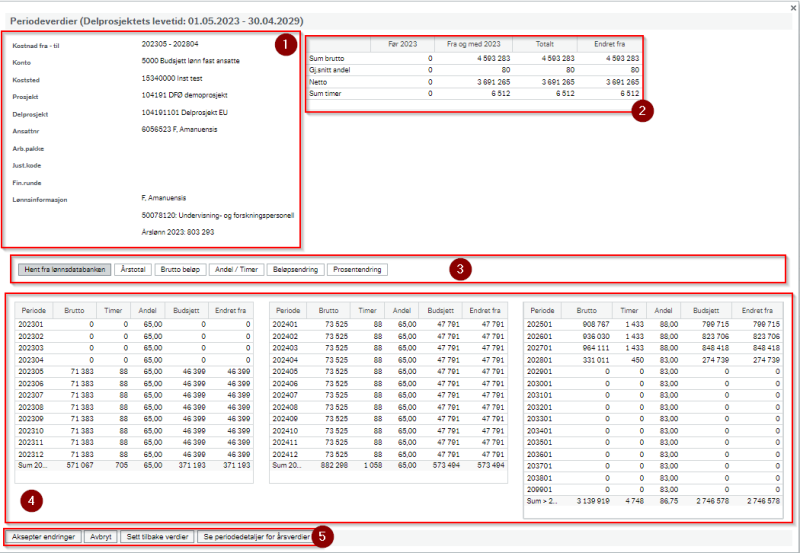Viewport: 800px width, 553px height.
Task: Close the dialog with the X icon
Action: [793, 8]
